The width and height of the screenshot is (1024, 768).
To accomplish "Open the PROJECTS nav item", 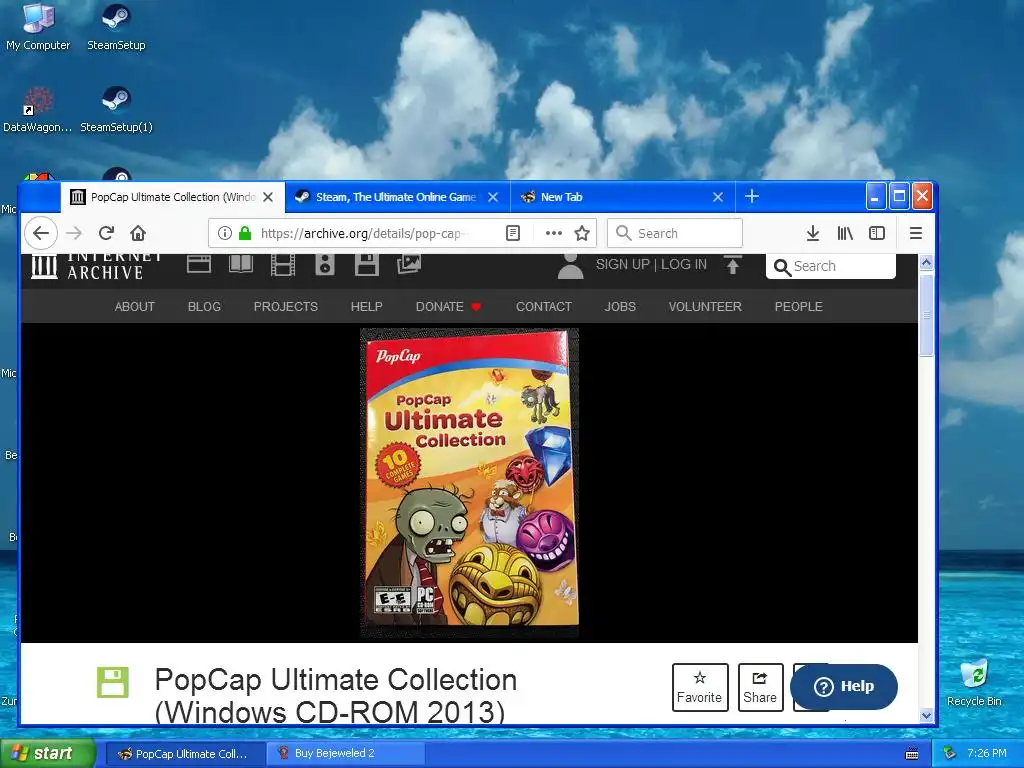I will [285, 306].
